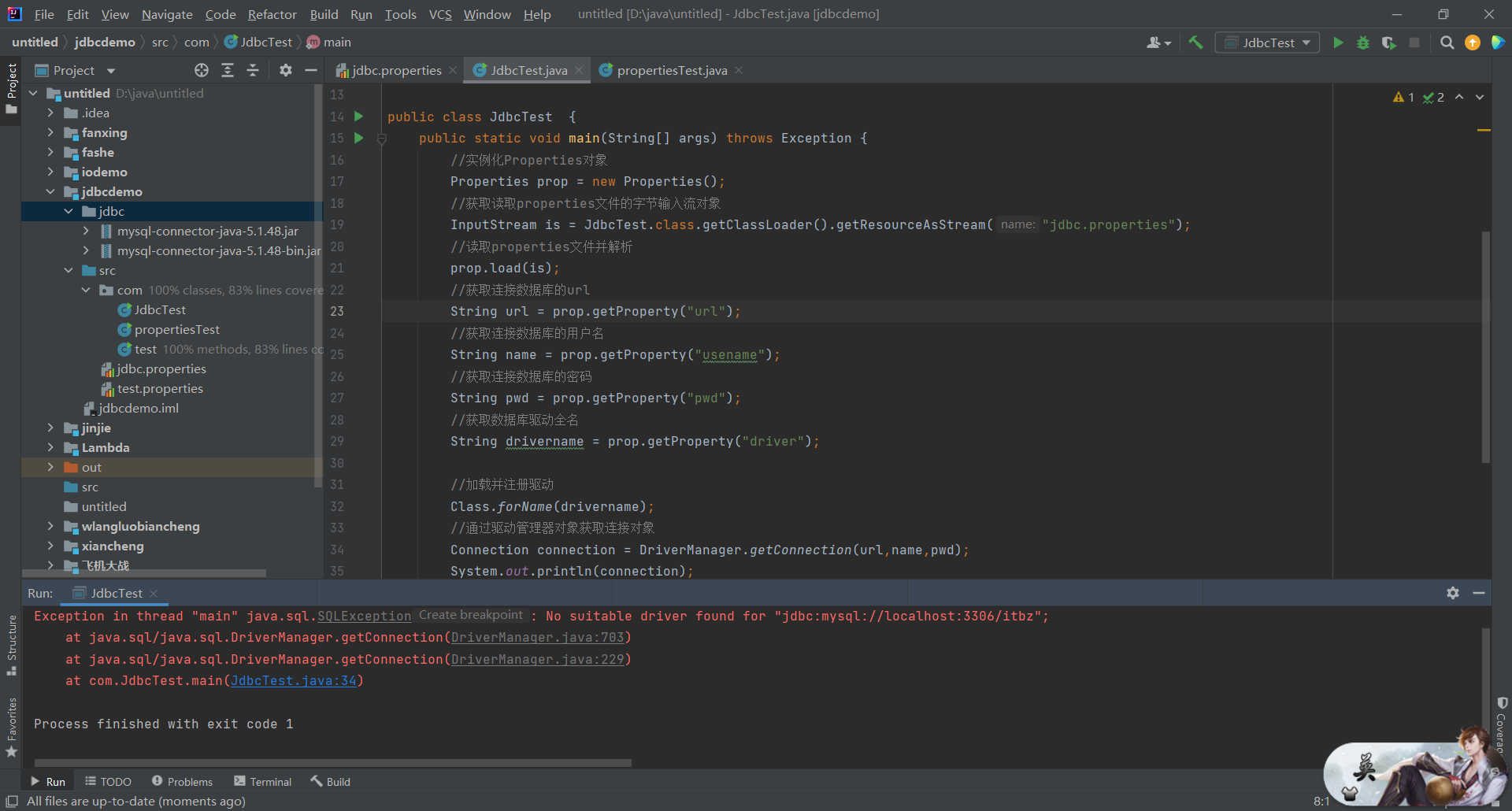Toggle Project sidebar tool button
The height and width of the screenshot is (811, 1512).
click(x=11, y=88)
